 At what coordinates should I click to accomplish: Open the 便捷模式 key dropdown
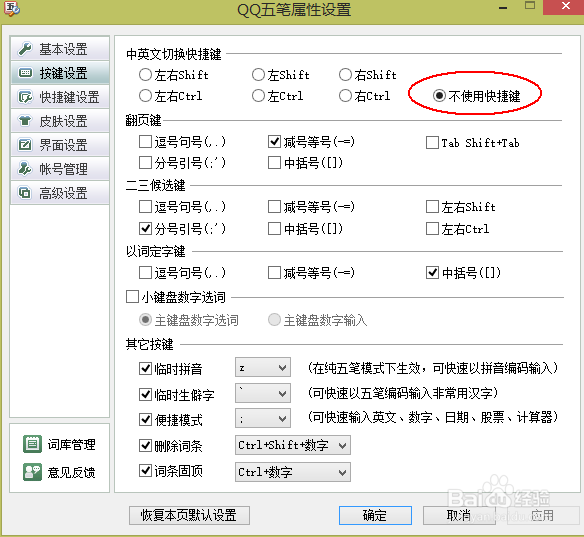pyautogui.click(x=263, y=419)
